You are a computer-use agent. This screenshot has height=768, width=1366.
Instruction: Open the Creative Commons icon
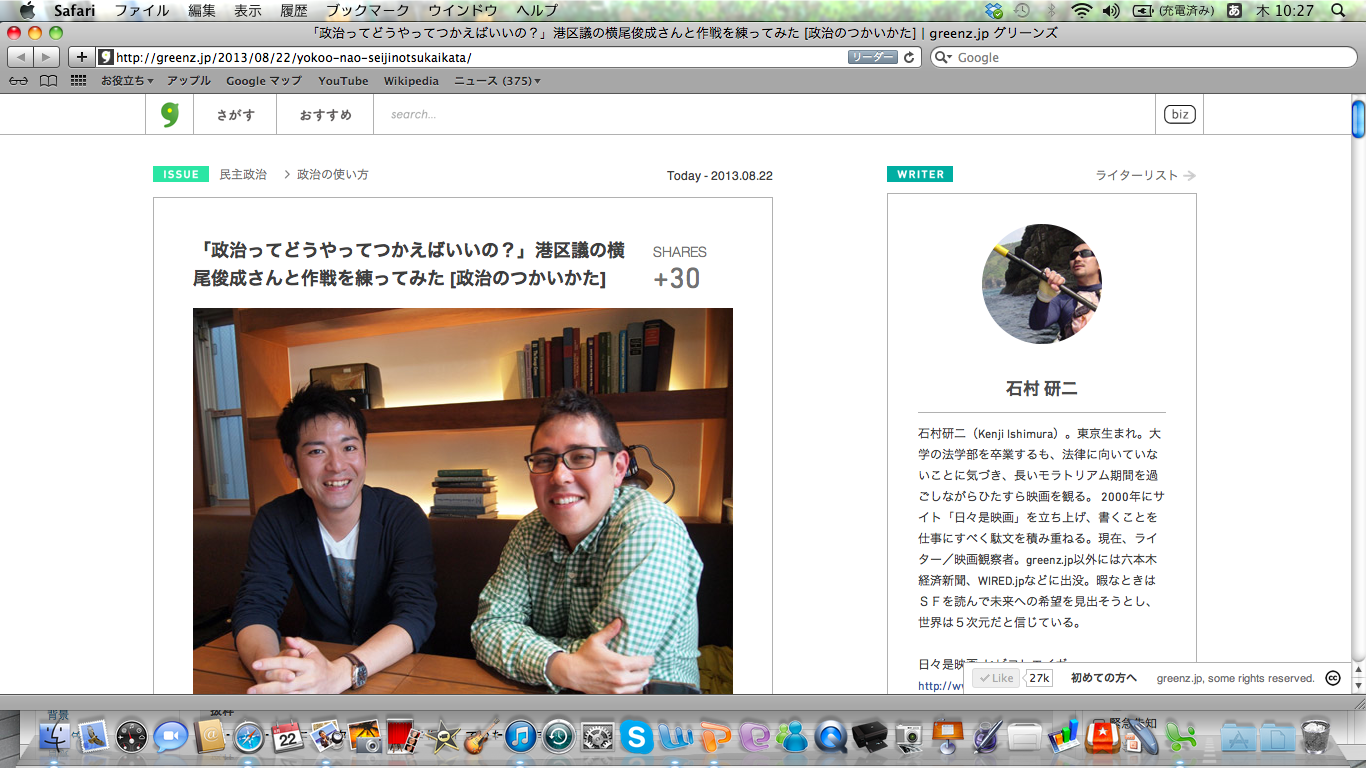tap(1332, 678)
